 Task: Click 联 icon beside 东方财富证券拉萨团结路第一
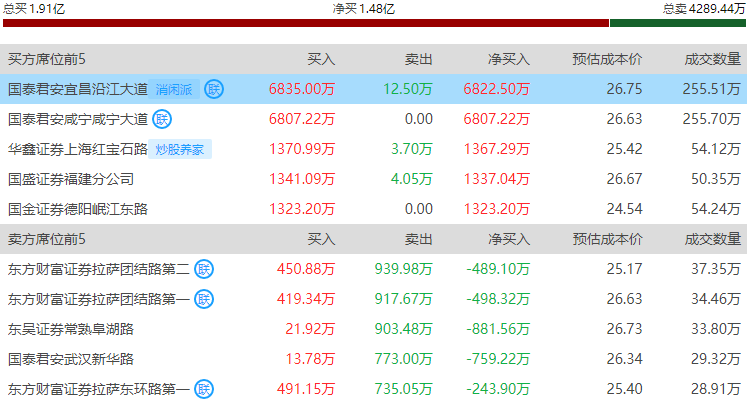(x=204, y=299)
